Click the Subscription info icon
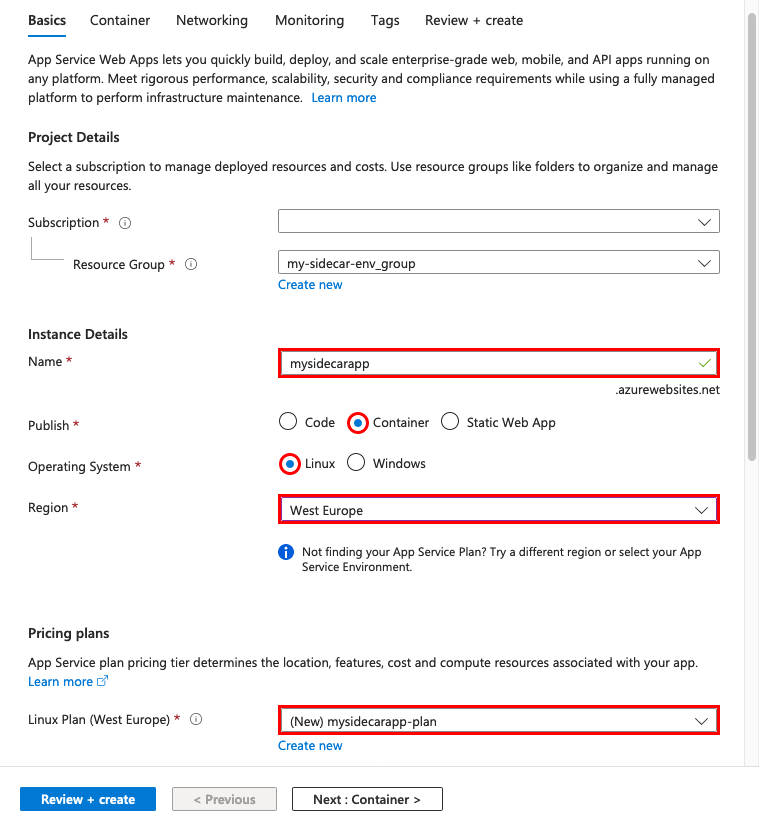This screenshot has width=759, height=831. tap(125, 223)
